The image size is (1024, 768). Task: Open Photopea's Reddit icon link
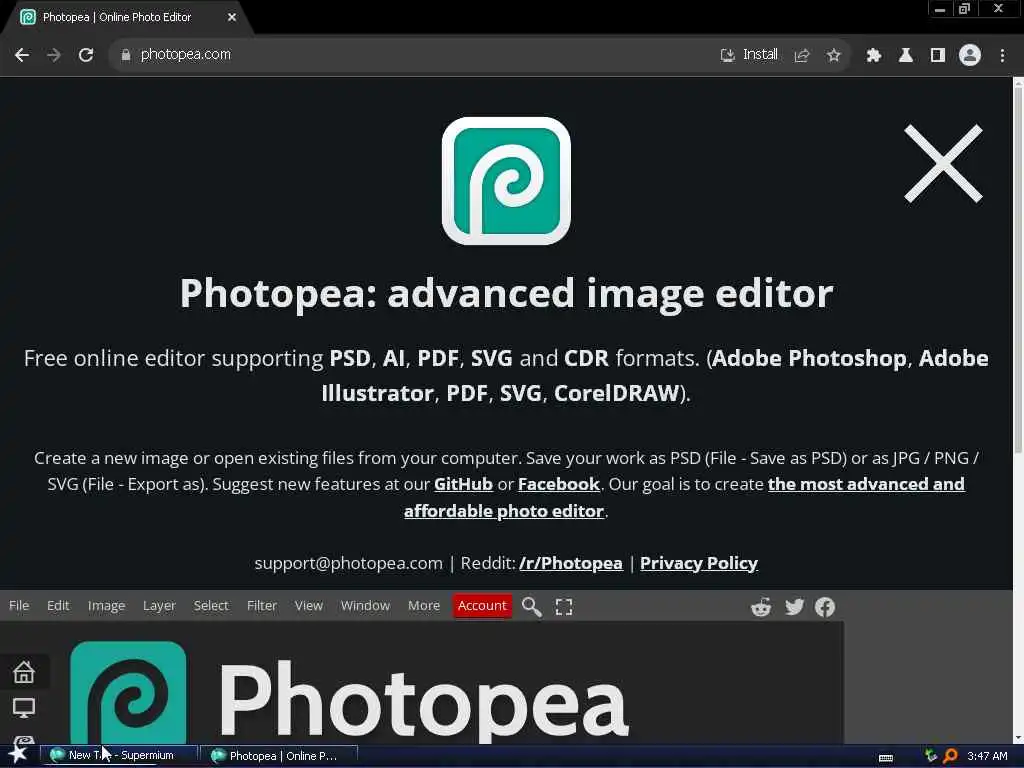pos(761,607)
